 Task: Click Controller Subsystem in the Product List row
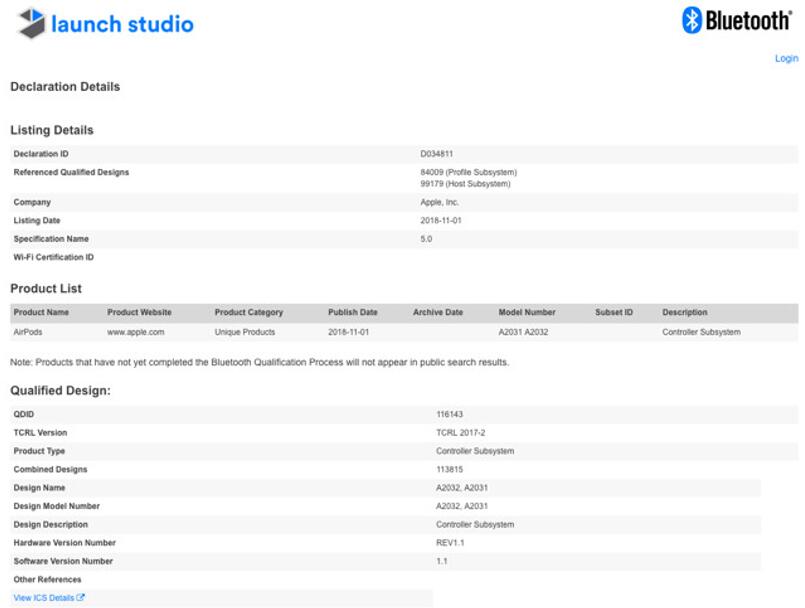(701, 332)
